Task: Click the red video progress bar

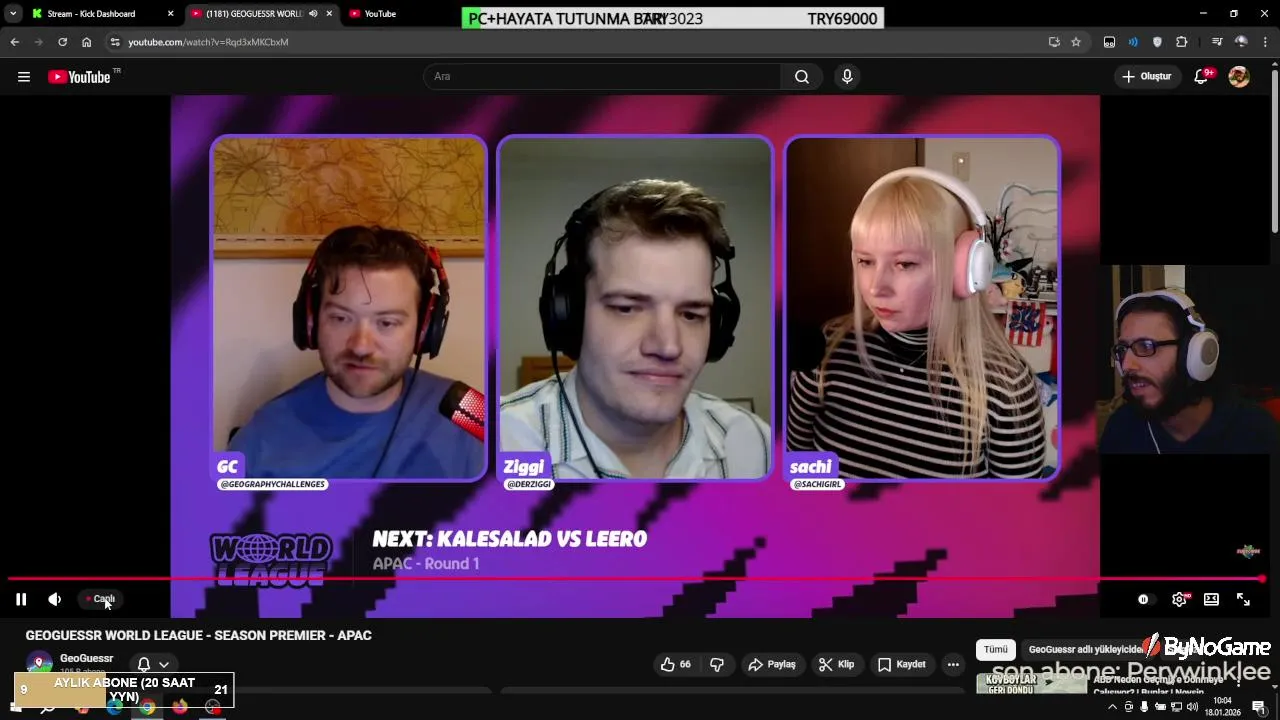Action: click(636, 579)
